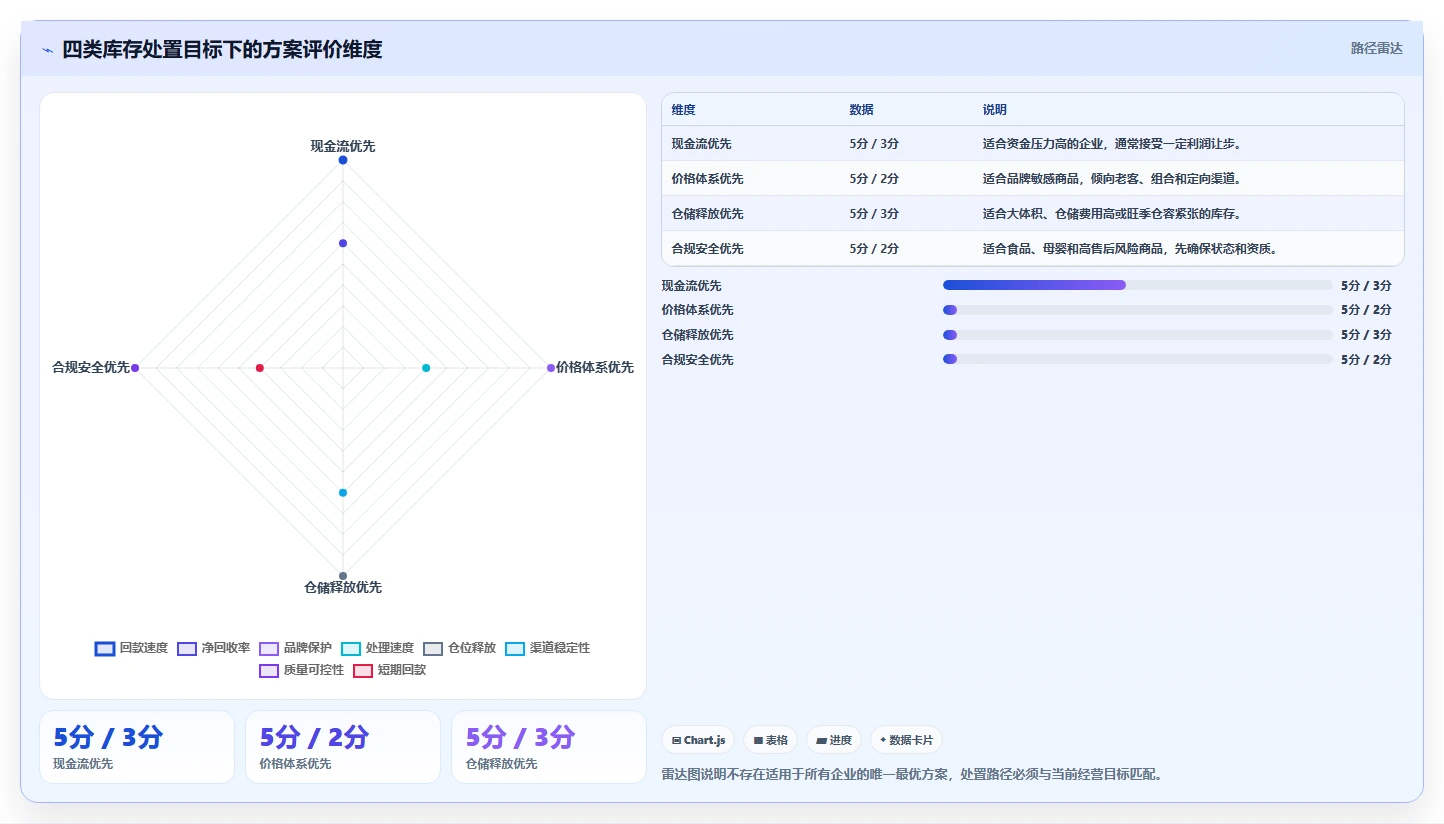Viewport: 1444px width, 824px height.
Task: Toggle the 品牌保护 legend item
Action: [296, 648]
